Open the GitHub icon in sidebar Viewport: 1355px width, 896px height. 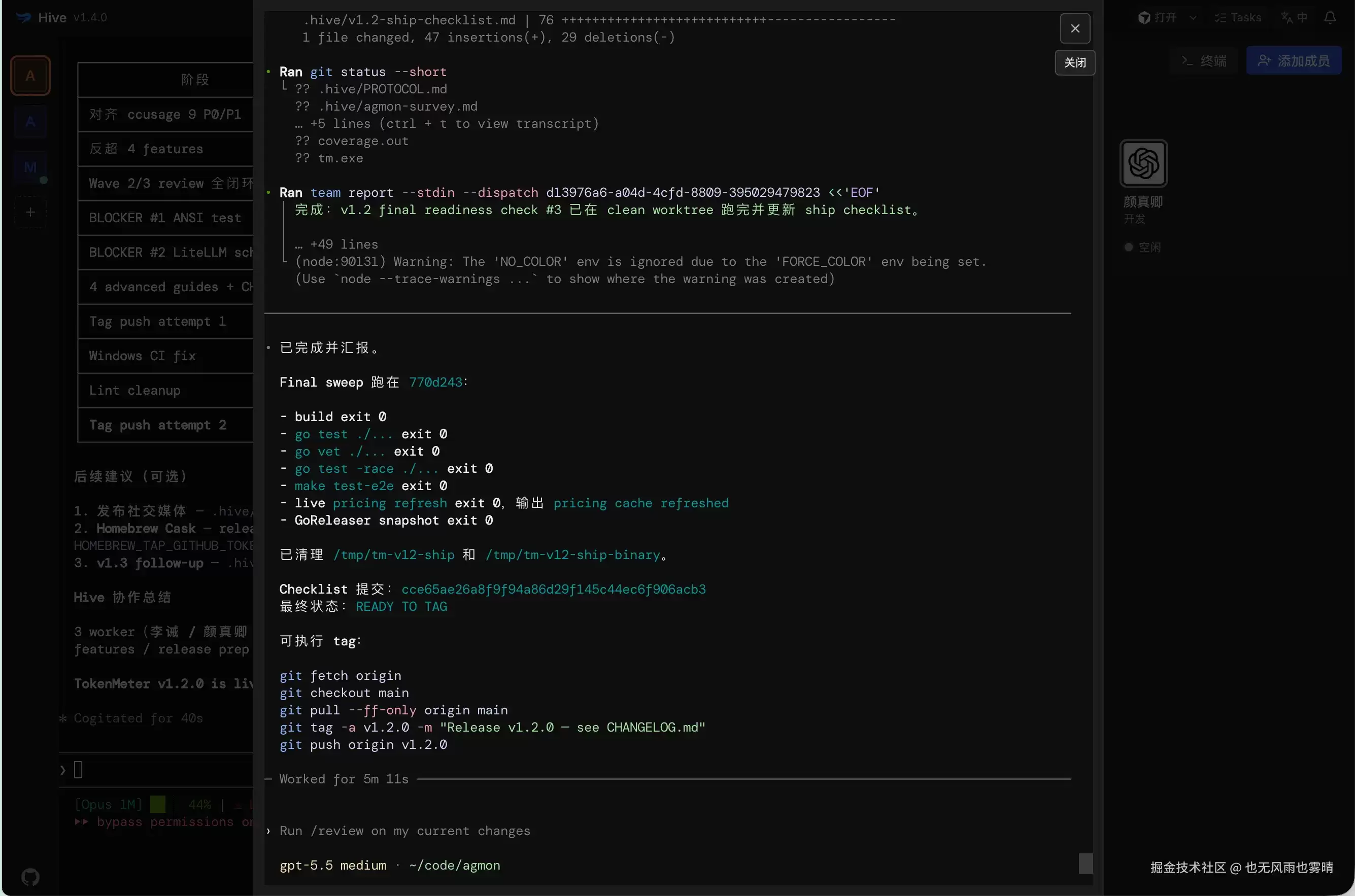pyautogui.click(x=30, y=877)
